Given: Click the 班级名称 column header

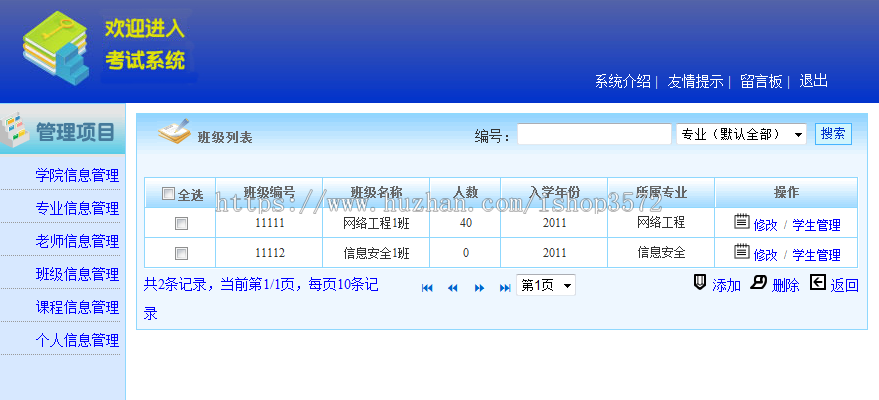Looking at the screenshot, I should pos(376,193).
